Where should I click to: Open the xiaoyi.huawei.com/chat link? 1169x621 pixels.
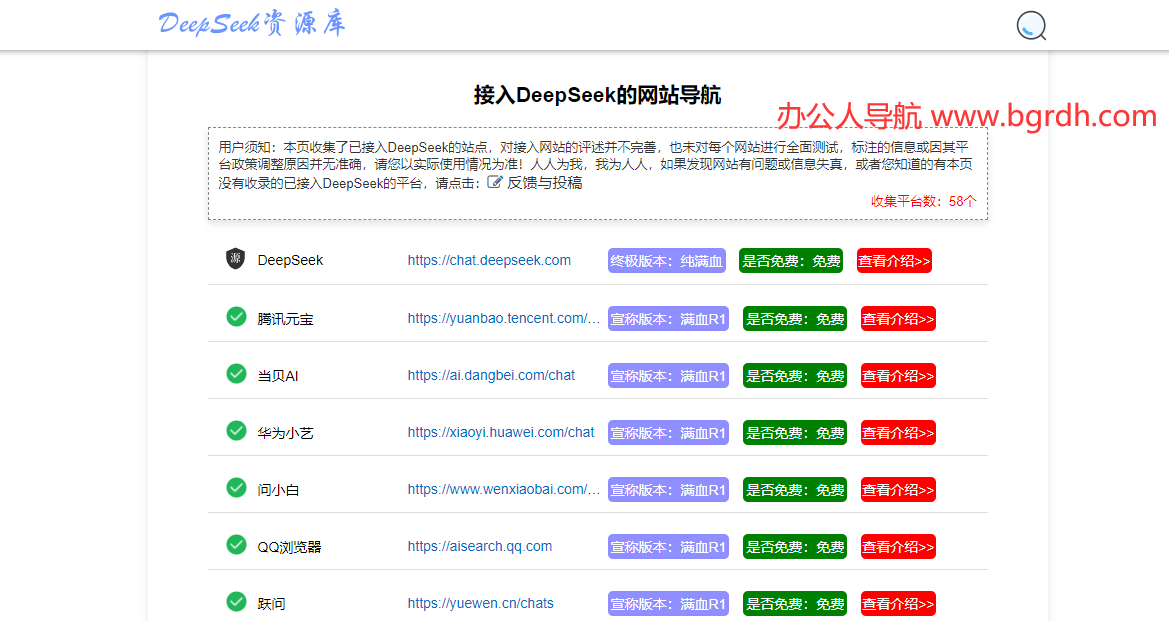(x=500, y=432)
